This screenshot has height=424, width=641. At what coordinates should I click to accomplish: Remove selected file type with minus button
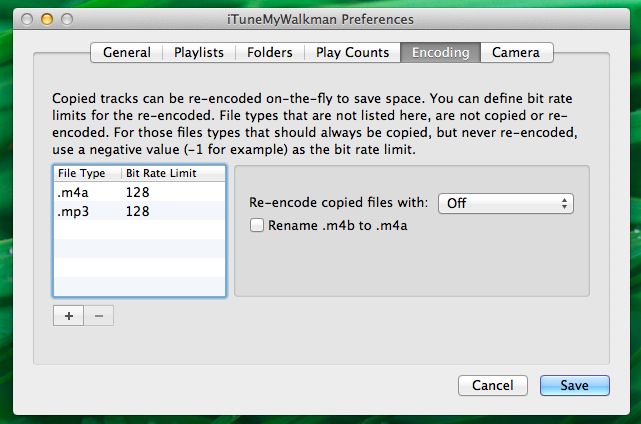[99, 316]
